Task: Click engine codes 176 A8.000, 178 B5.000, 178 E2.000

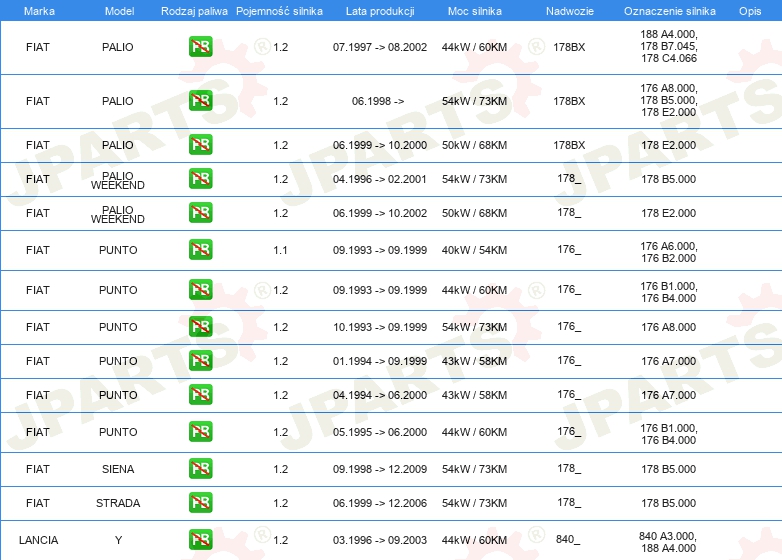Action: point(669,100)
